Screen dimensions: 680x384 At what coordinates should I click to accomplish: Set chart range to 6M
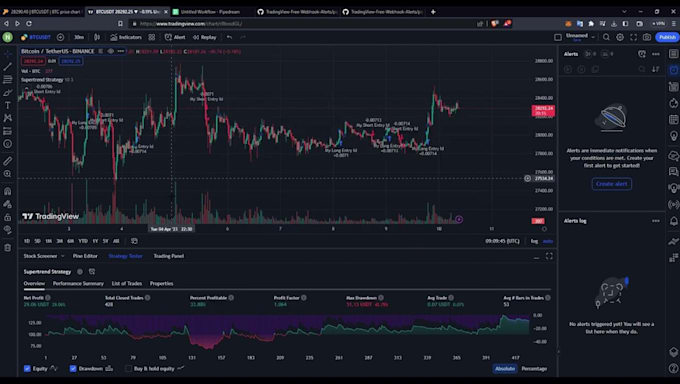[71, 241]
